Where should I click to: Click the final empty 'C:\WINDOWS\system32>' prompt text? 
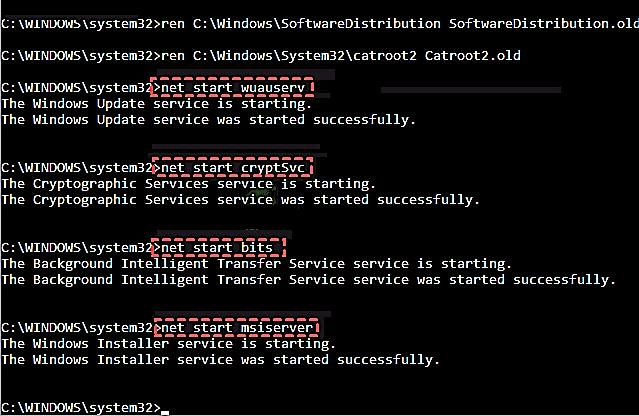[78, 407]
